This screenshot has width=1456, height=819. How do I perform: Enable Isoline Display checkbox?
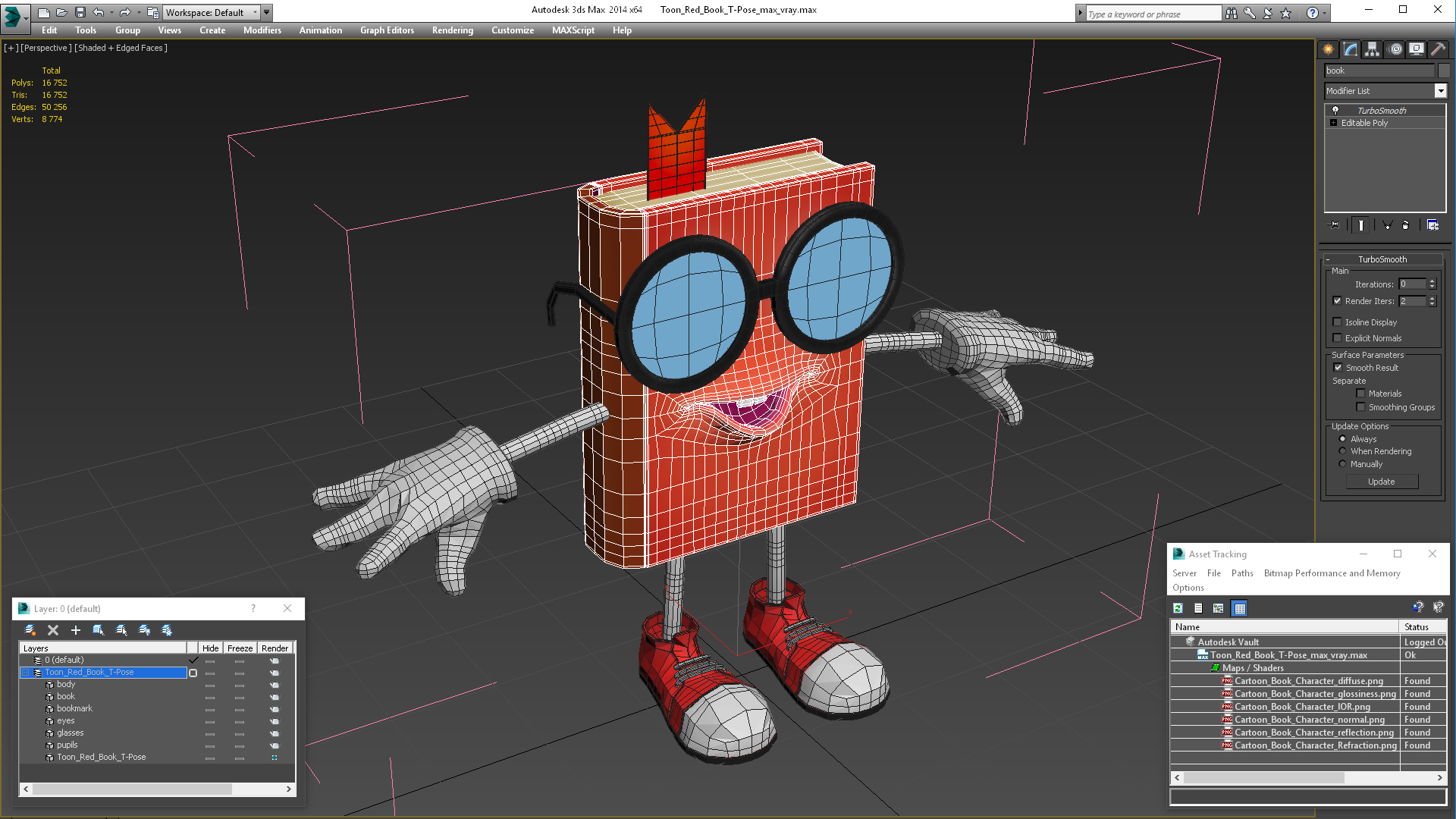point(1338,322)
